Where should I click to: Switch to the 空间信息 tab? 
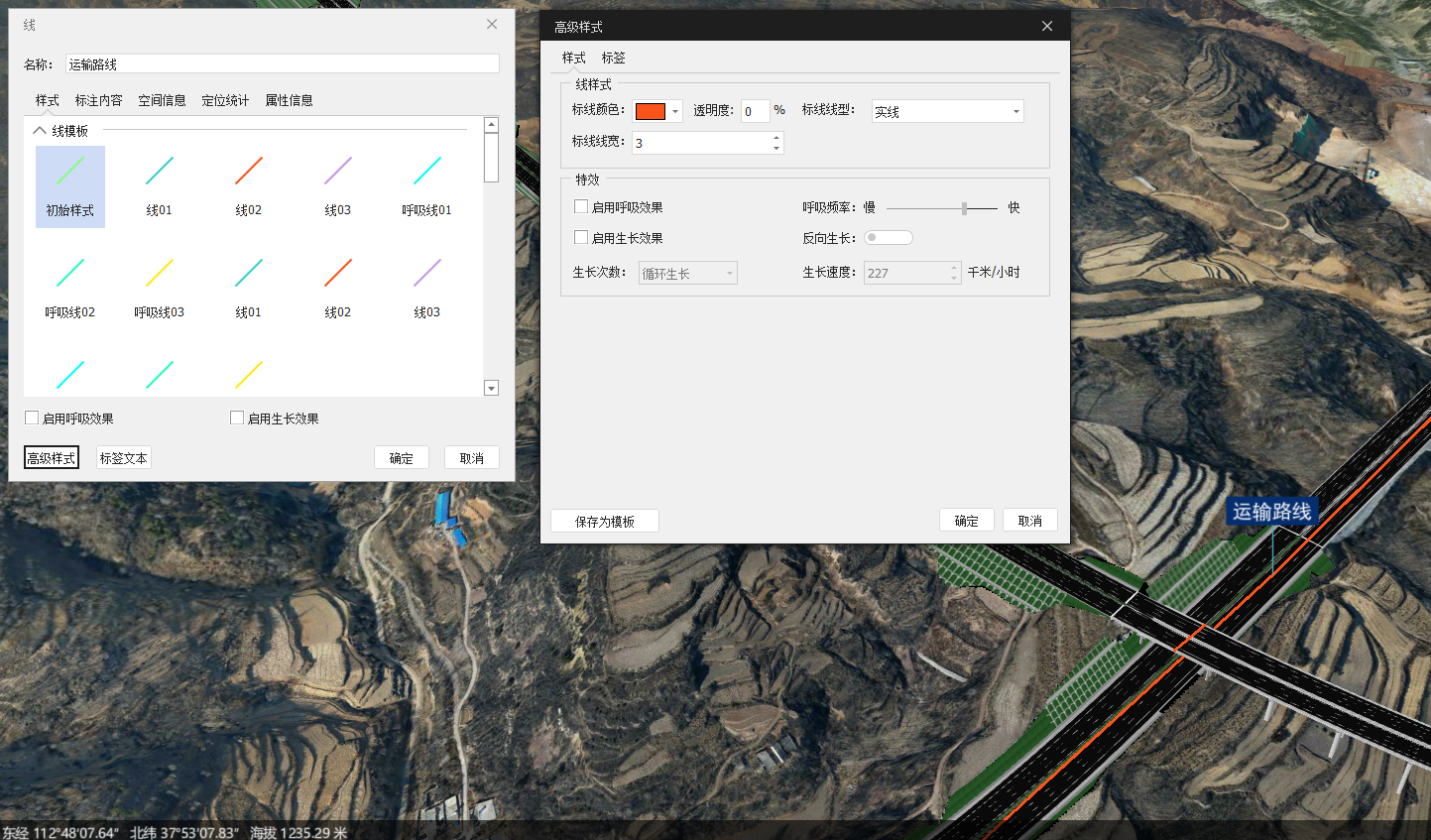(162, 100)
